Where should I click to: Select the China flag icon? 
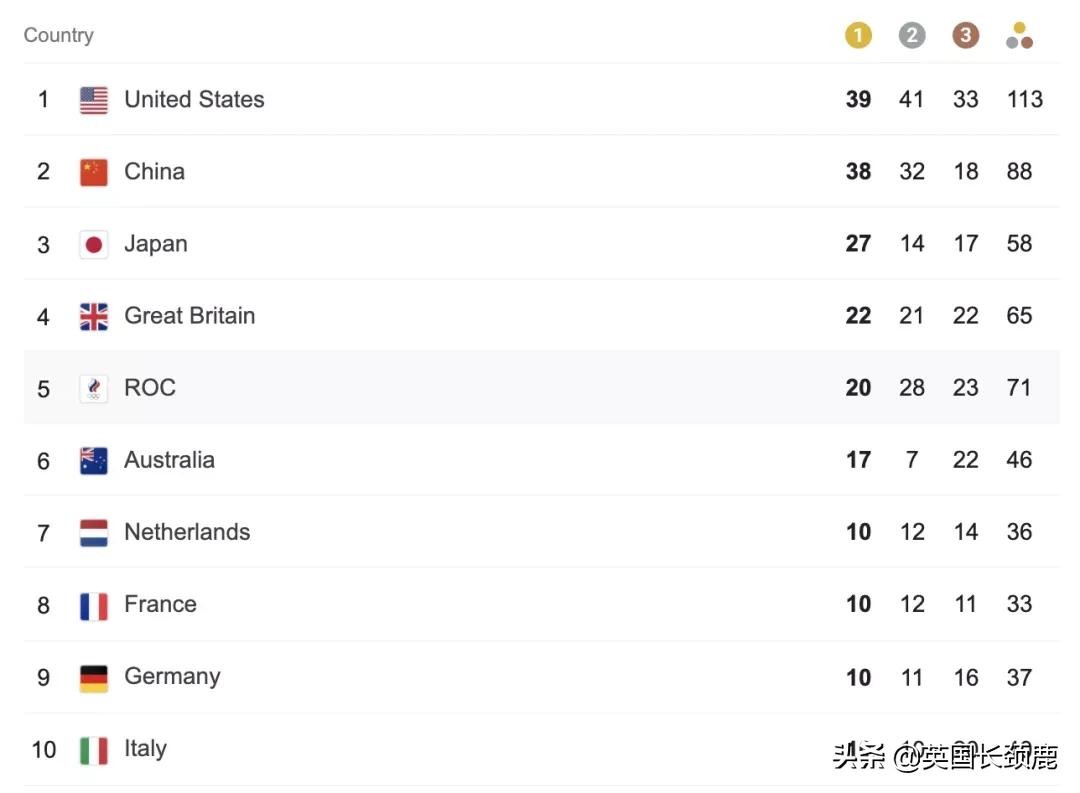point(94,172)
